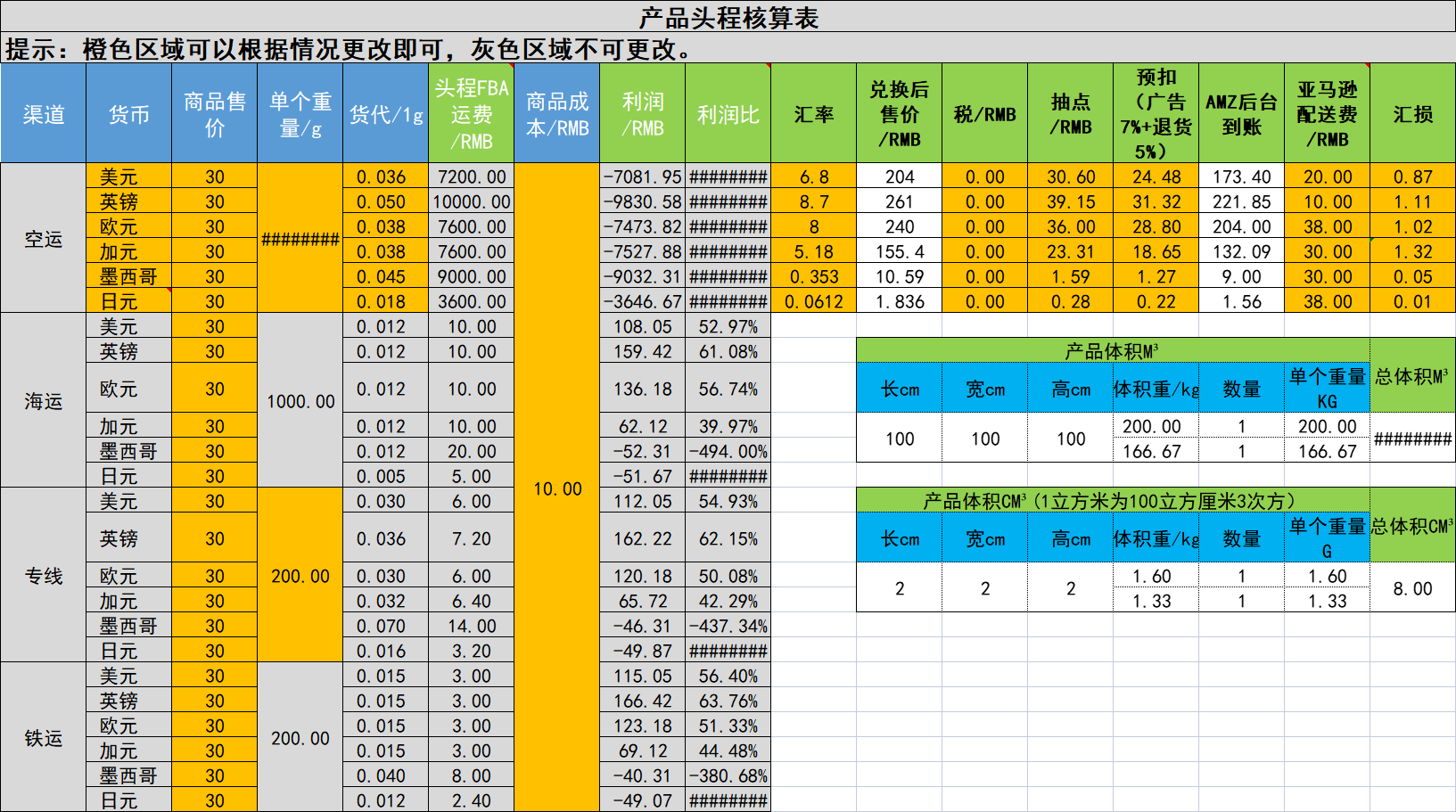Click exchange rate 0.0612
This screenshot has width=1456, height=812.
(813, 300)
